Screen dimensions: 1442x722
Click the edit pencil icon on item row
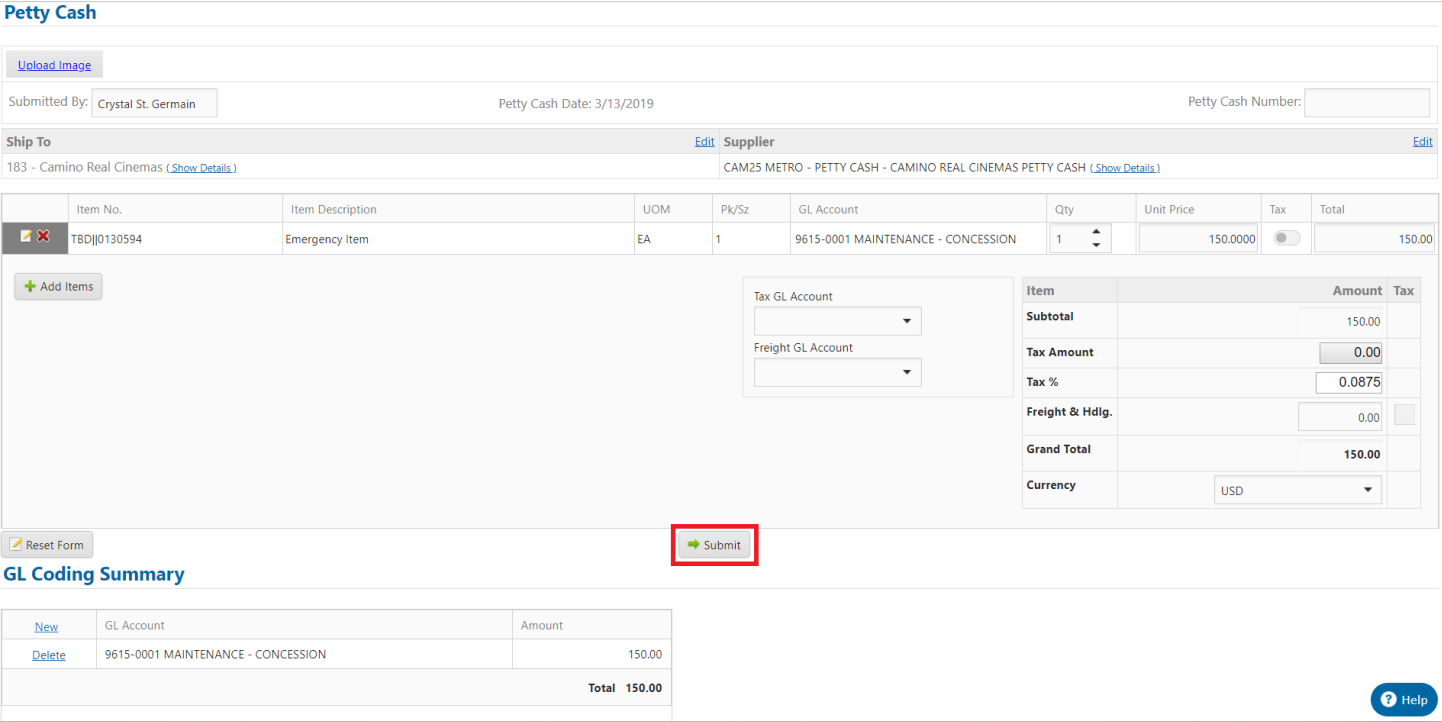coord(26,237)
